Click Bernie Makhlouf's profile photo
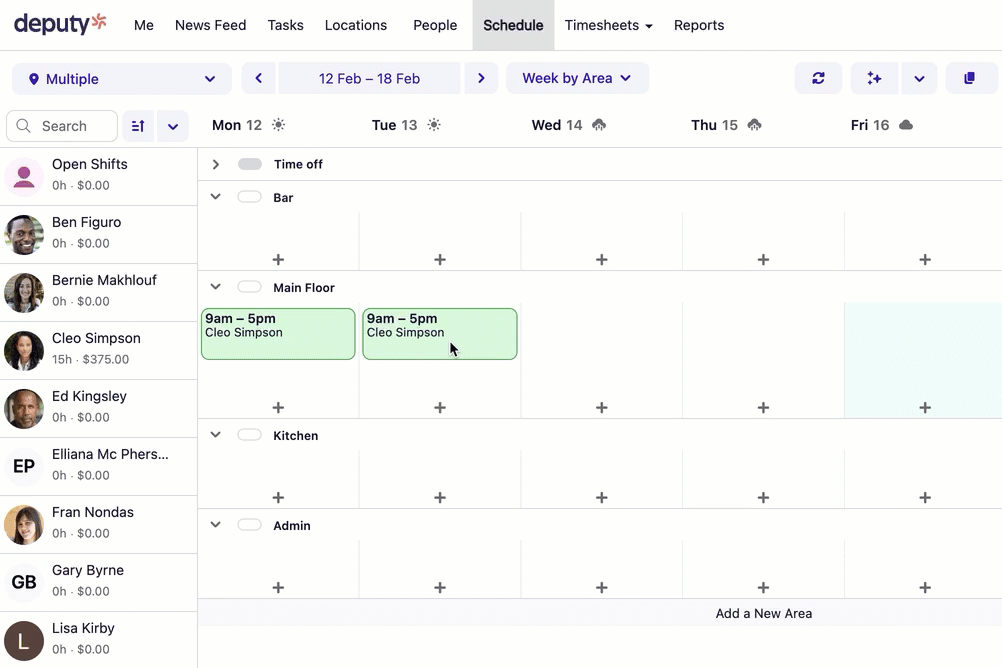1002x668 pixels. click(24, 293)
